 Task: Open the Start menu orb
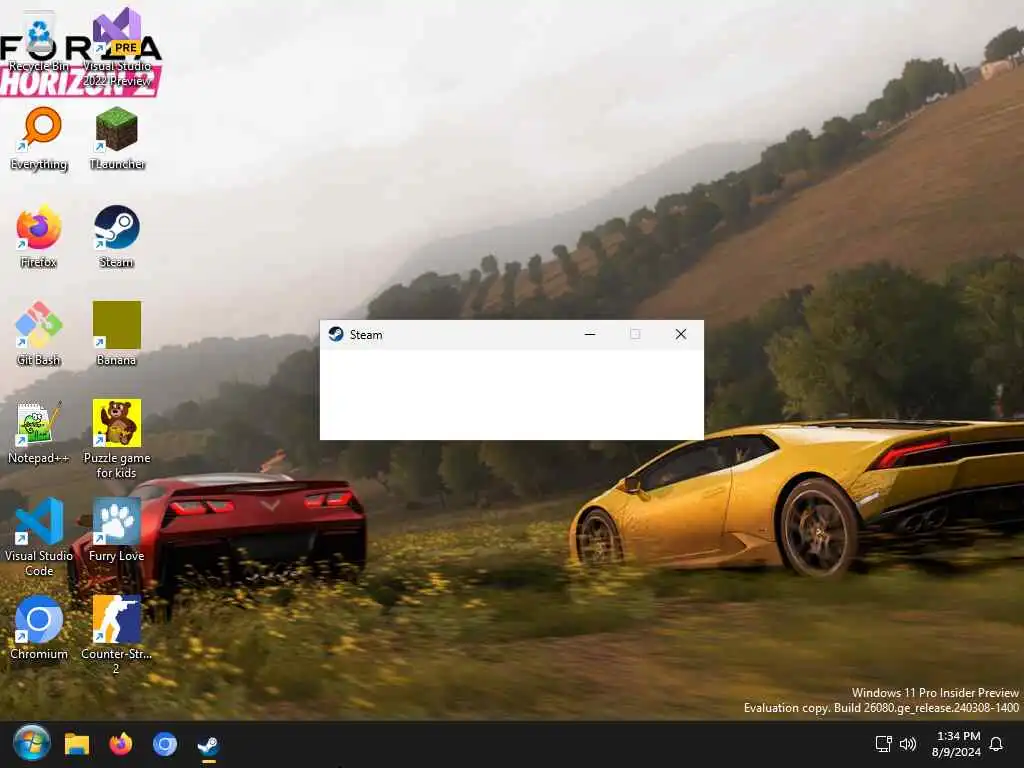click(x=31, y=744)
